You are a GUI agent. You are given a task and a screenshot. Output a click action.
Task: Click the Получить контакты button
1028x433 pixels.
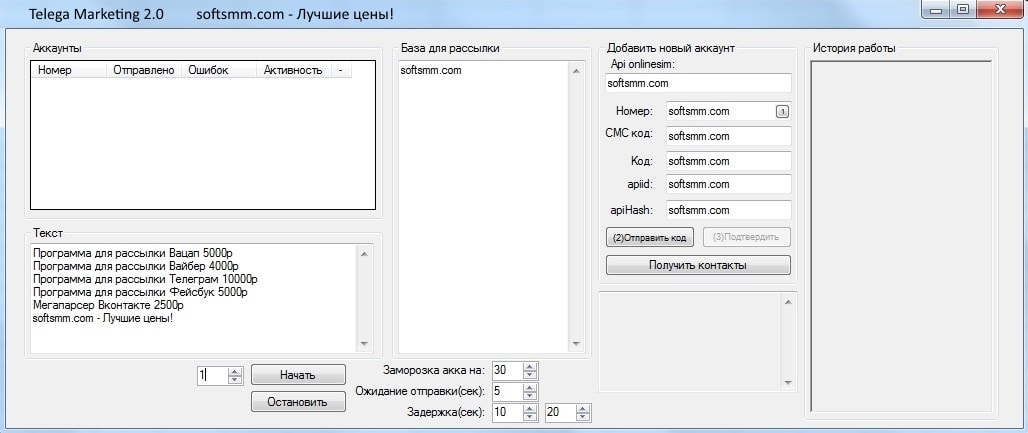point(698,265)
